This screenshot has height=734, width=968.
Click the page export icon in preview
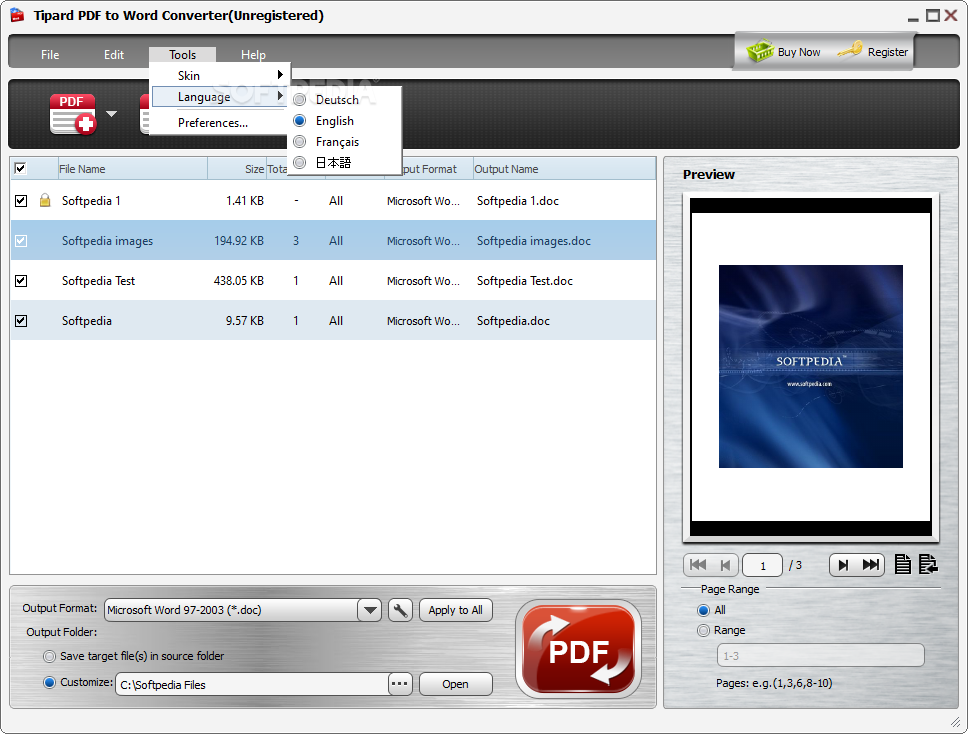(x=928, y=564)
